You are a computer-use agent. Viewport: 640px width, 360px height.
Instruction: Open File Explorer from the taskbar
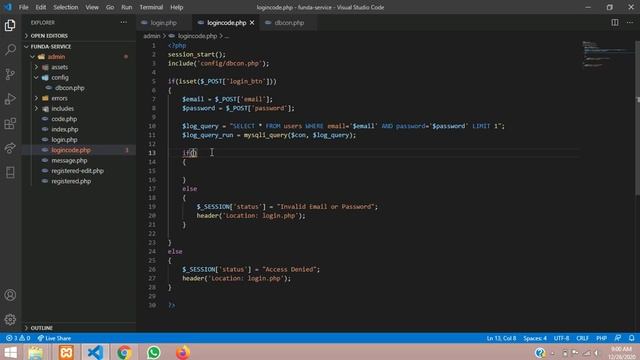pos(36,352)
